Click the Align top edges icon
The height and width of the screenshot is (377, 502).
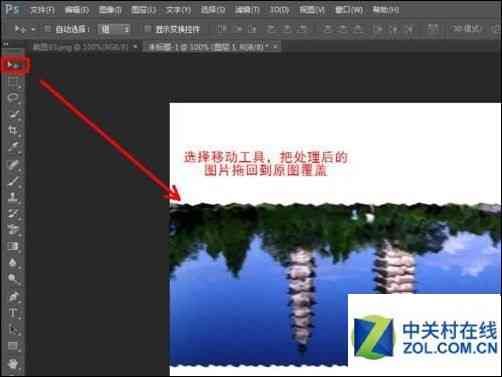click(x=221, y=29)
